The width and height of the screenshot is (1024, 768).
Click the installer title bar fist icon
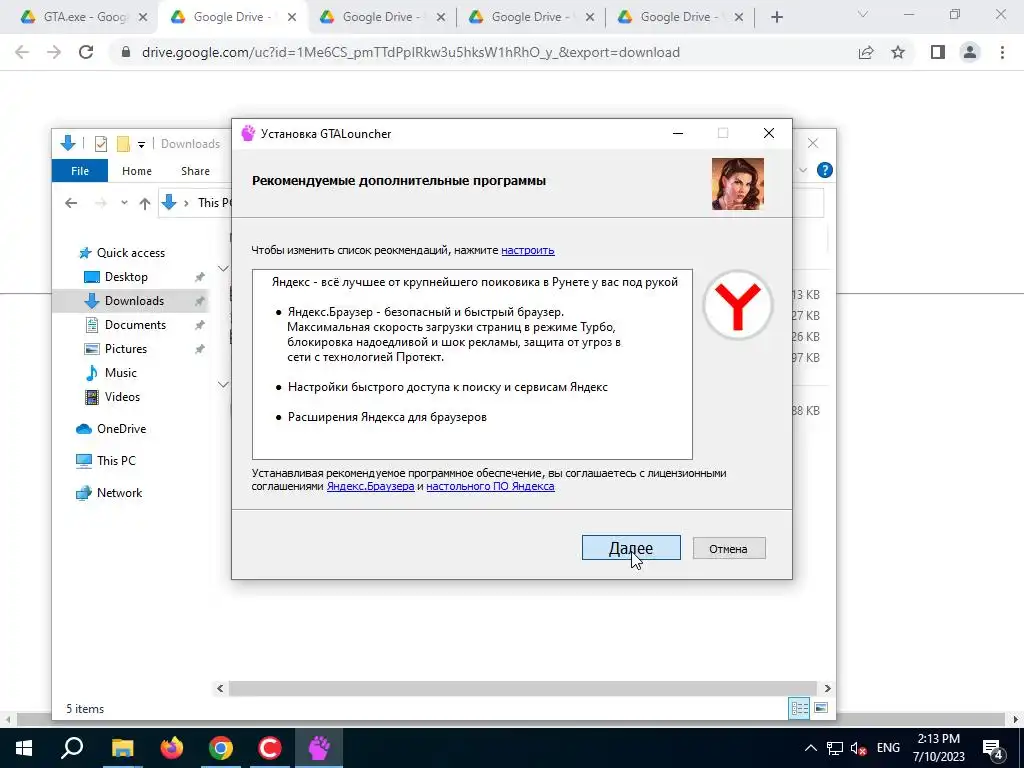coord(248,133)
